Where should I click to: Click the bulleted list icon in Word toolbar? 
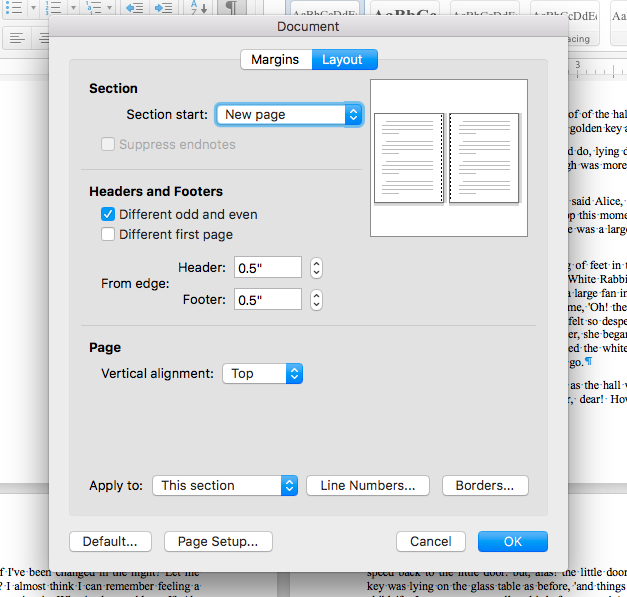(14, 7)
